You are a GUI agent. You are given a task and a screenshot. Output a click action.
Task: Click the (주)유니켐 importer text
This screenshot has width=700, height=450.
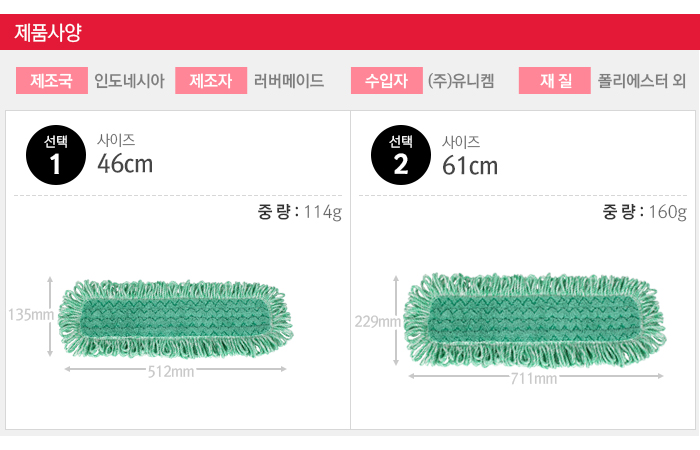(x=461, y=81)
